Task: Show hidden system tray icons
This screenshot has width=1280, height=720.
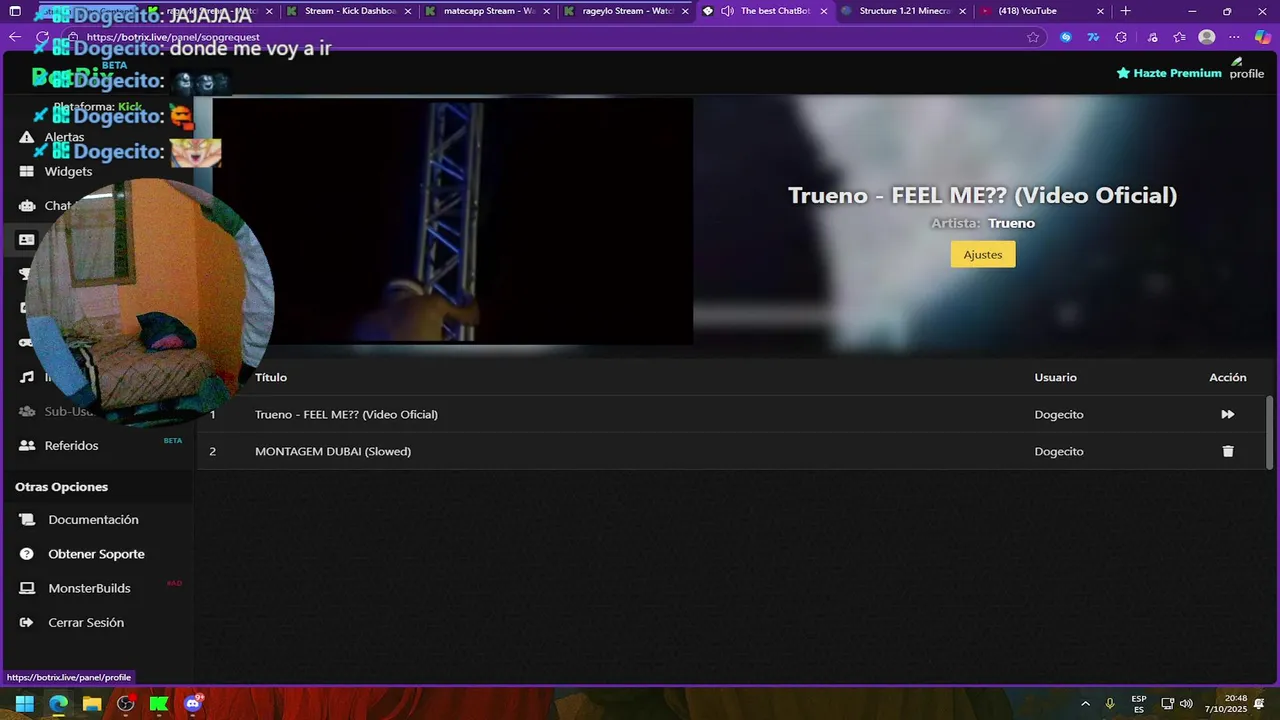Action: 1085,704
